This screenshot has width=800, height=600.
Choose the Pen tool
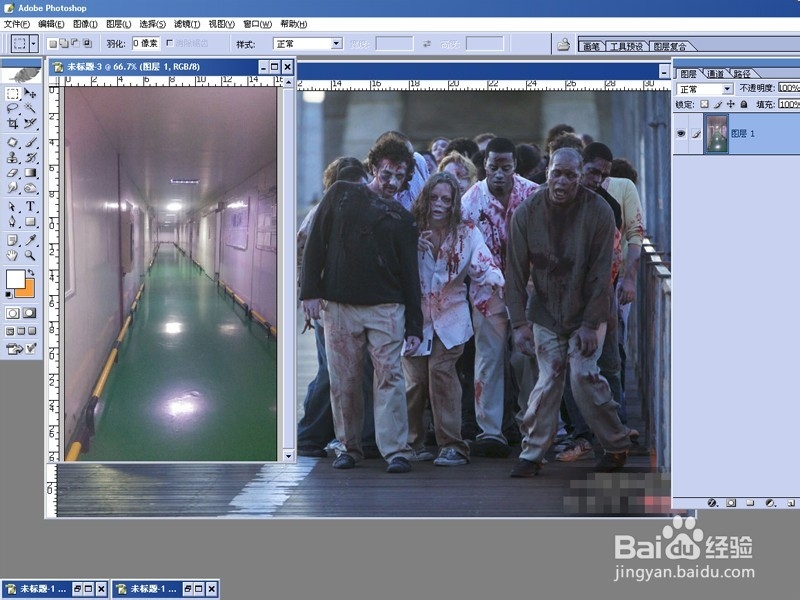[12, 222]
